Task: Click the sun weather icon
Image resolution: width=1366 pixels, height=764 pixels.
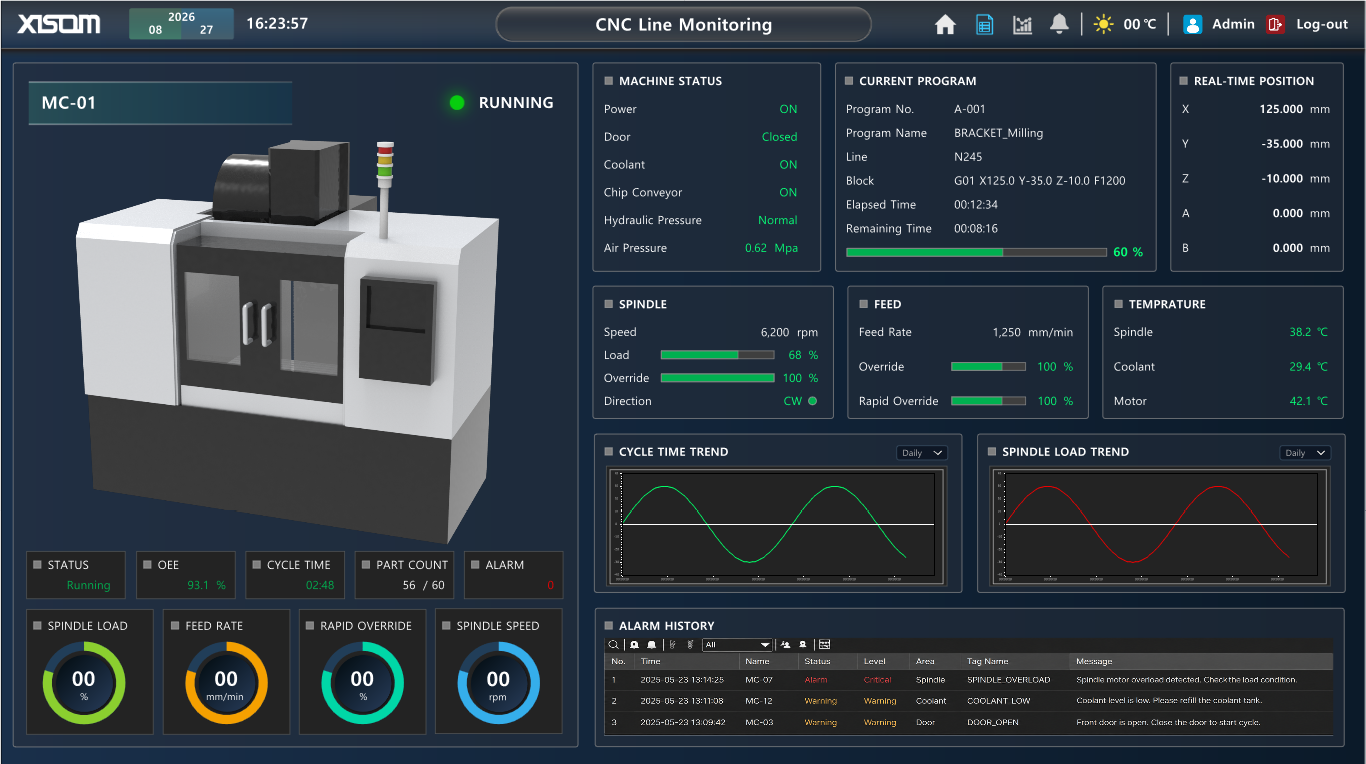Action: (1104, 24)
